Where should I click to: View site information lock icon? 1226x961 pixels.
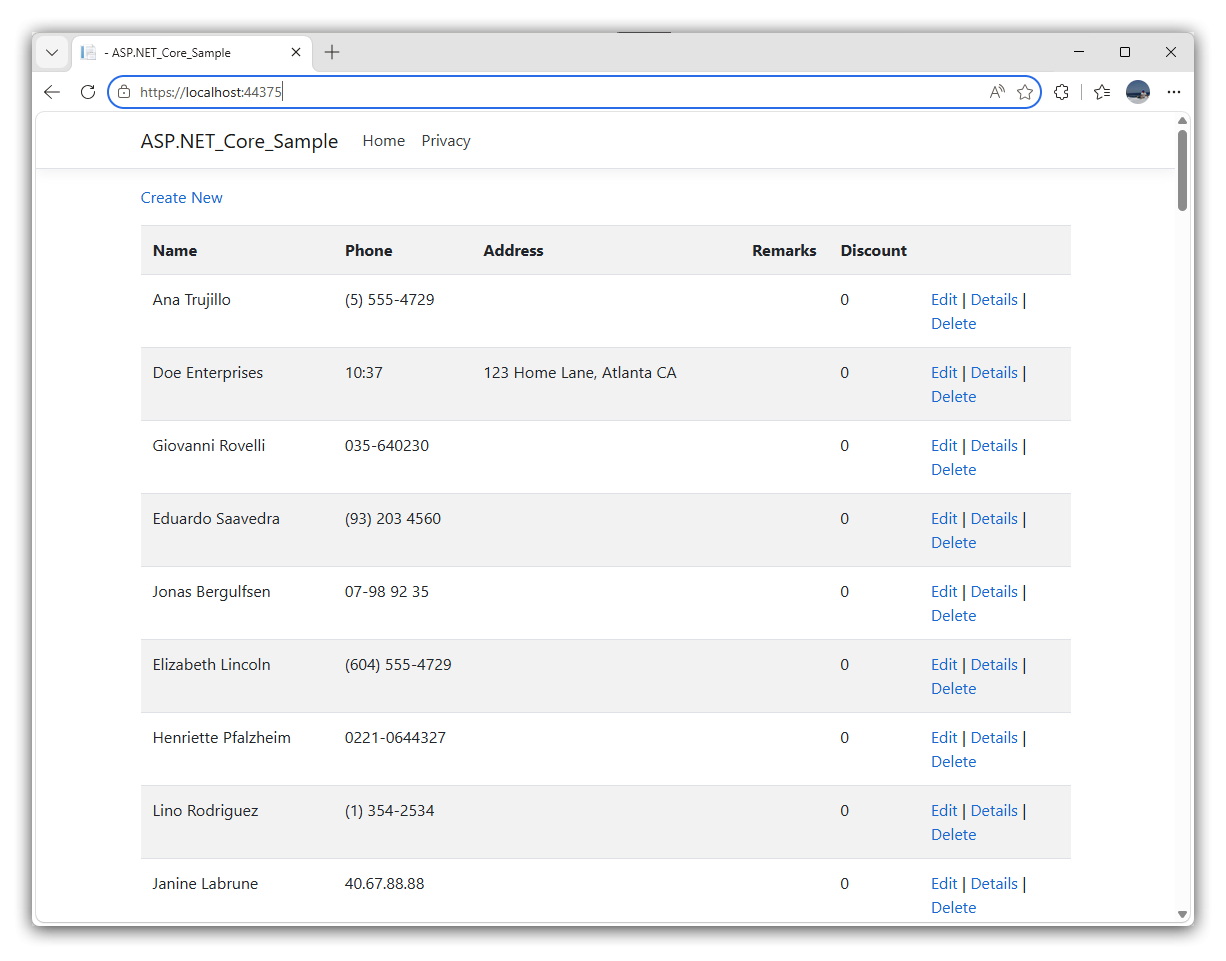coord(124,92)
